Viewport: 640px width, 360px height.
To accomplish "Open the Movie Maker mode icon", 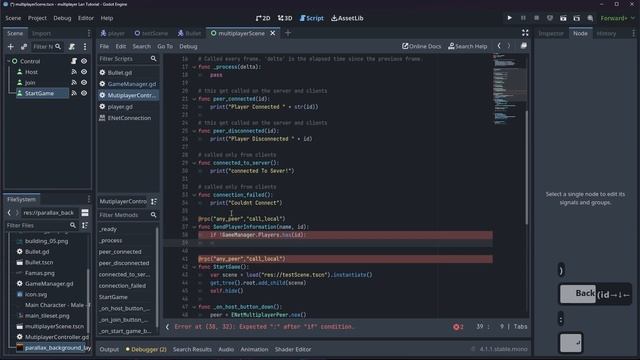I will [590, 18].
